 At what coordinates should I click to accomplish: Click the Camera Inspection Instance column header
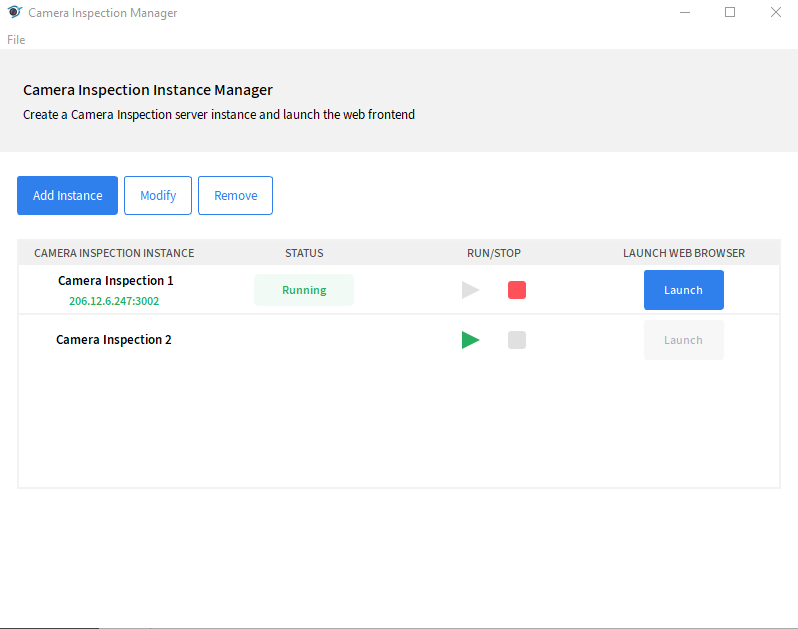click(x=114, y=253)
